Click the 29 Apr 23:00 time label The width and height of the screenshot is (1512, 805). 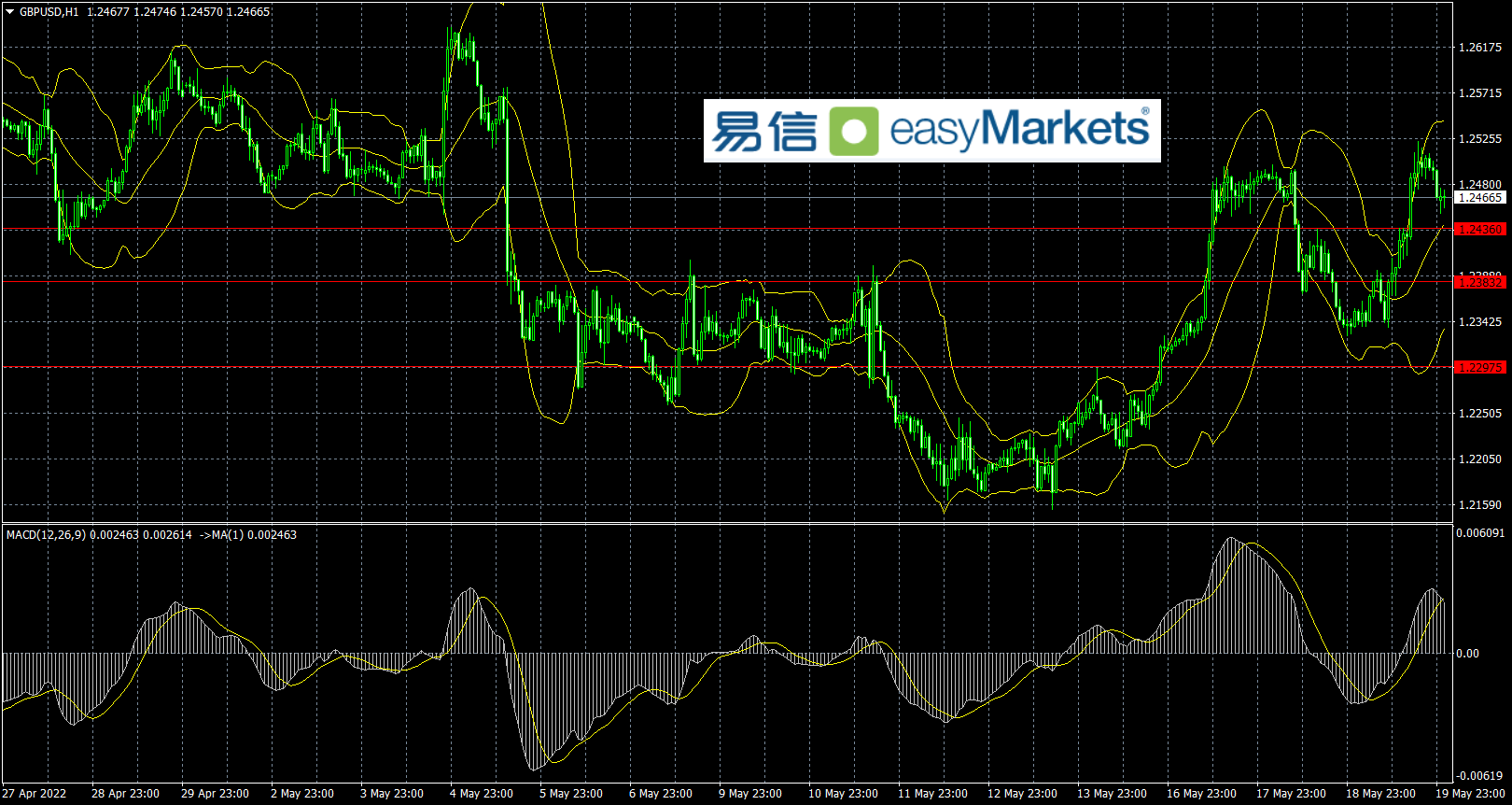point(215,794)
